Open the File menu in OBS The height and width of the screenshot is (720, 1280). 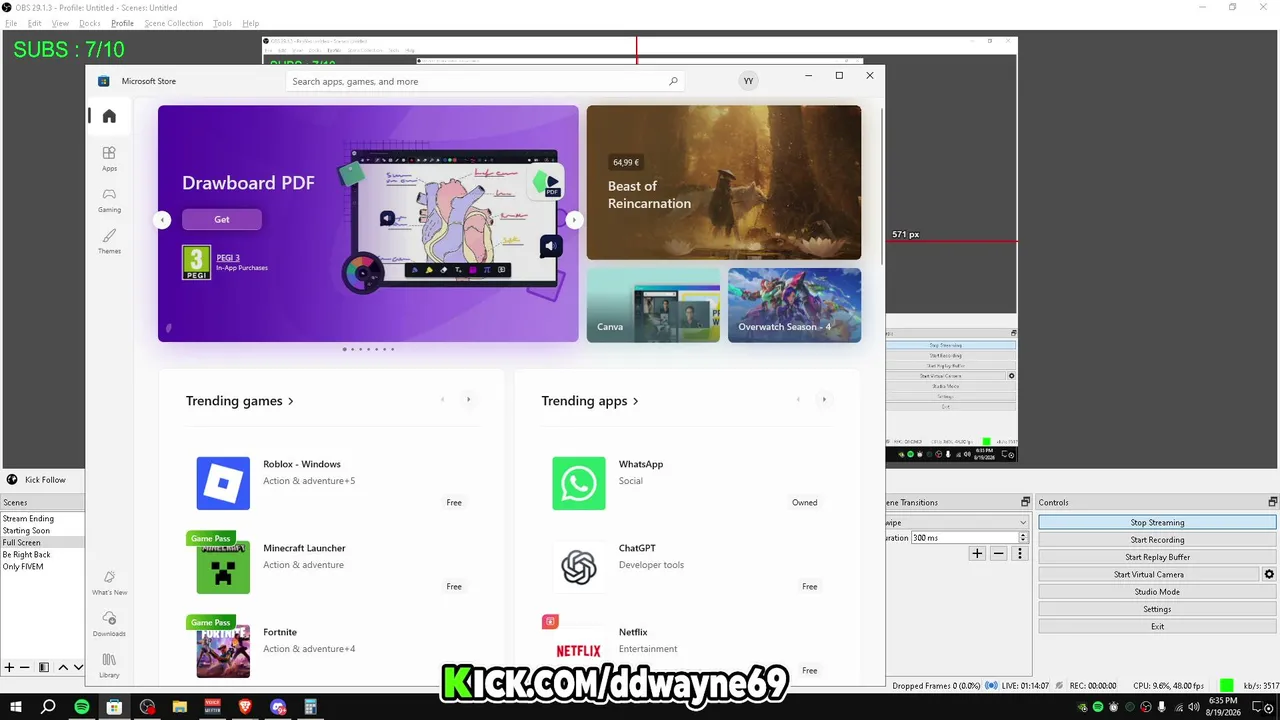(x=11, y=23)
